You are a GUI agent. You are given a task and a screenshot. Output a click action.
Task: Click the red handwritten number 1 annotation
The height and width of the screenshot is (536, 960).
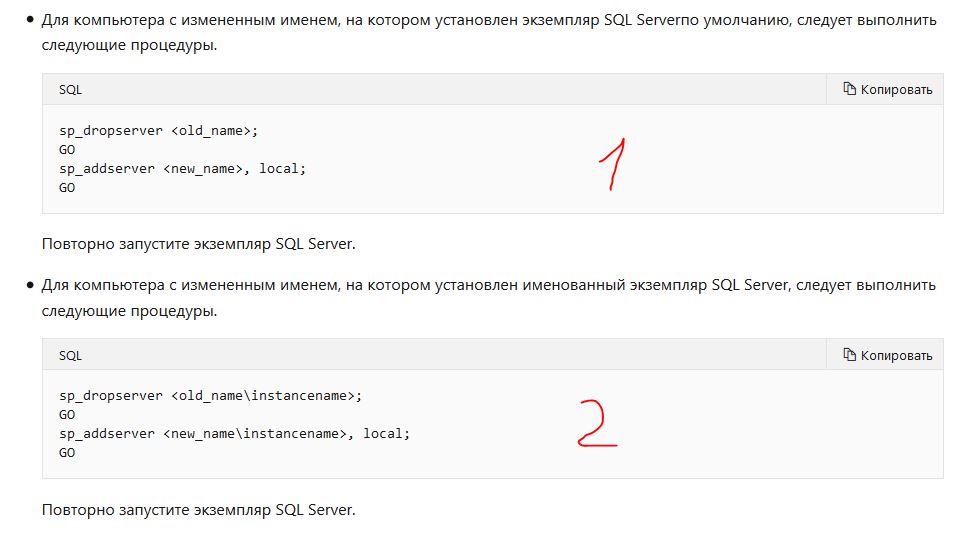click(x=613, y=164)
